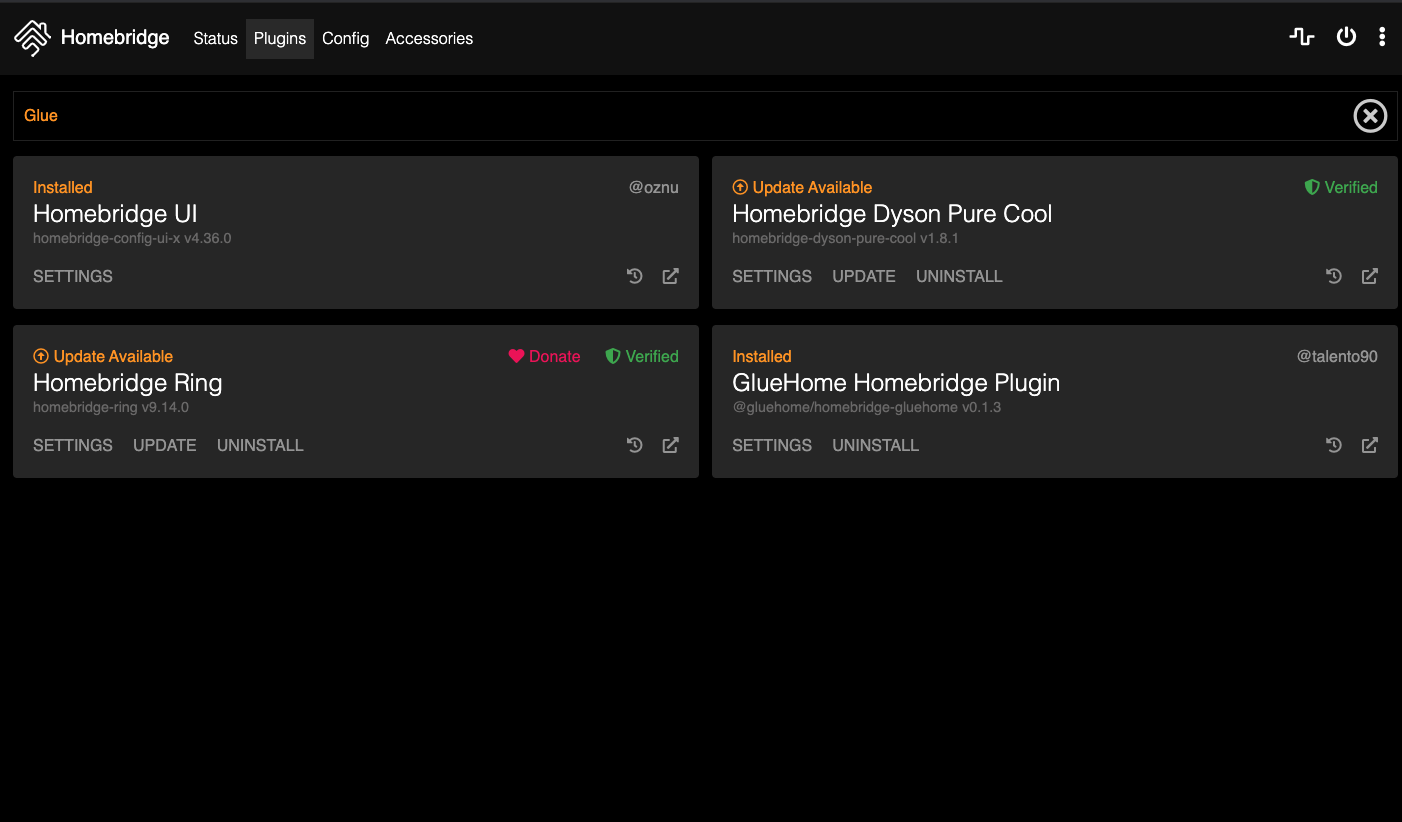Select the Plugins tab
Screen dimensions: 1402x822
[280, 38]
